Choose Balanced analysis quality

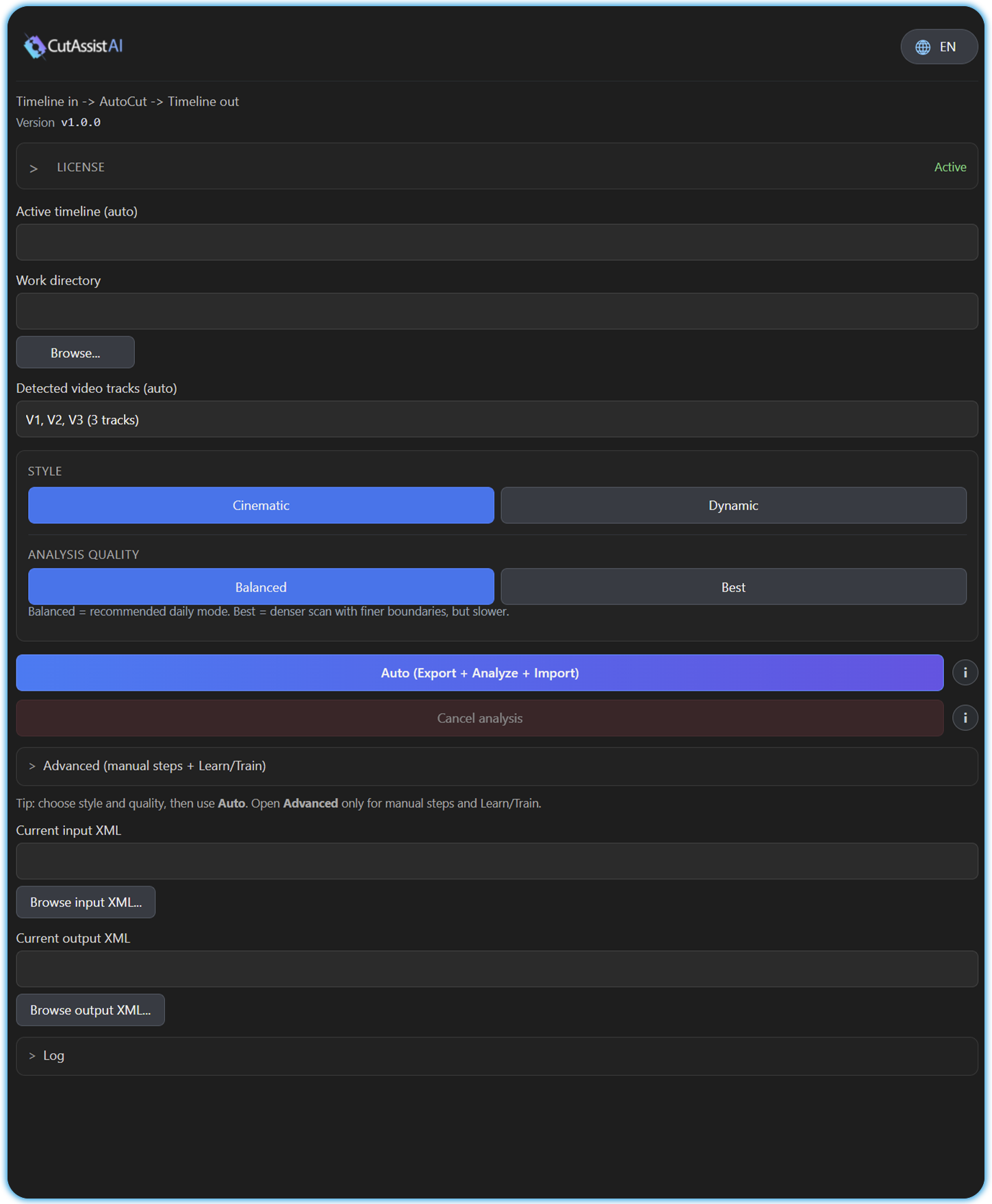click(261, 587)
